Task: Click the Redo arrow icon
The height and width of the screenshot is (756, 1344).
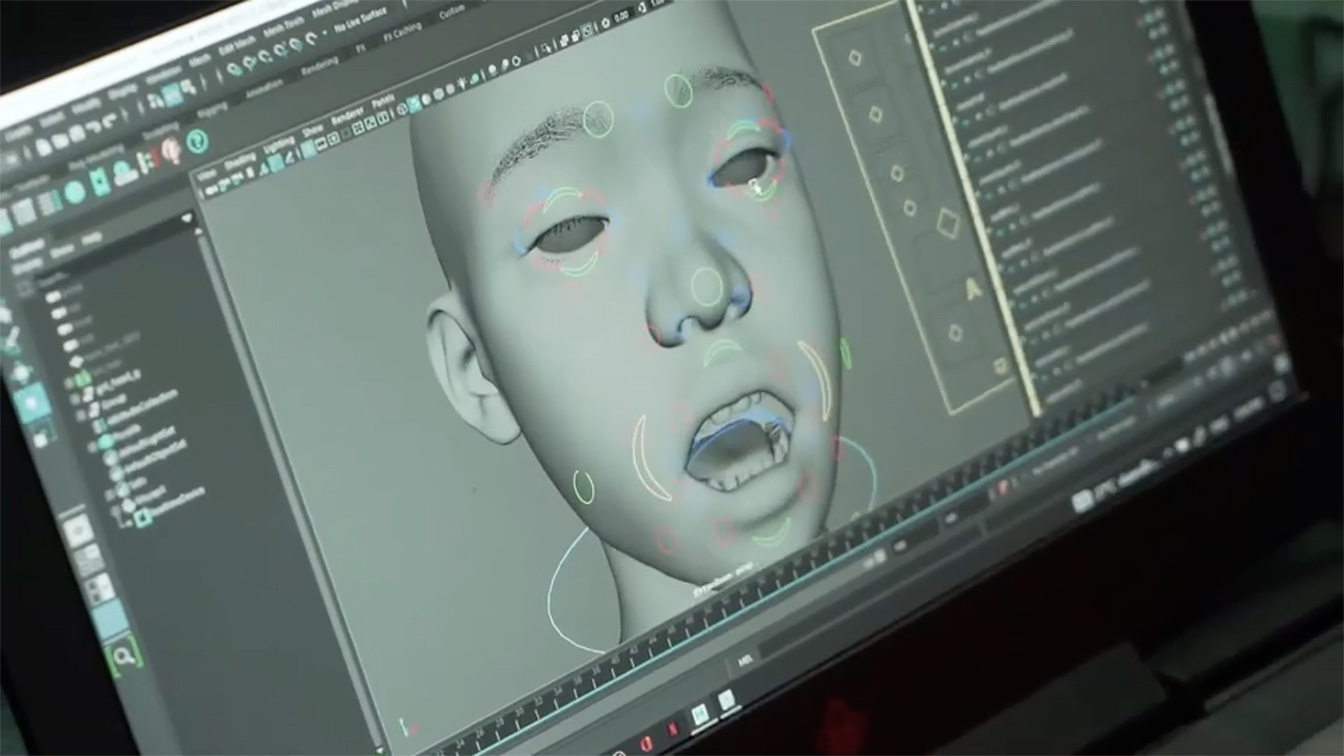Action: click(x=110, y=119)
